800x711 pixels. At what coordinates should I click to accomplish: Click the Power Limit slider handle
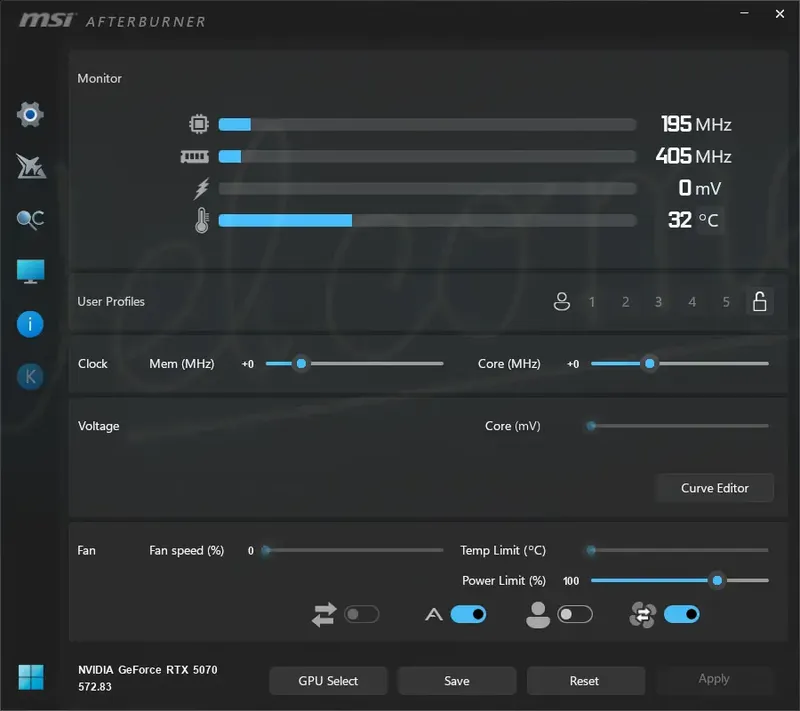(717, 580)
